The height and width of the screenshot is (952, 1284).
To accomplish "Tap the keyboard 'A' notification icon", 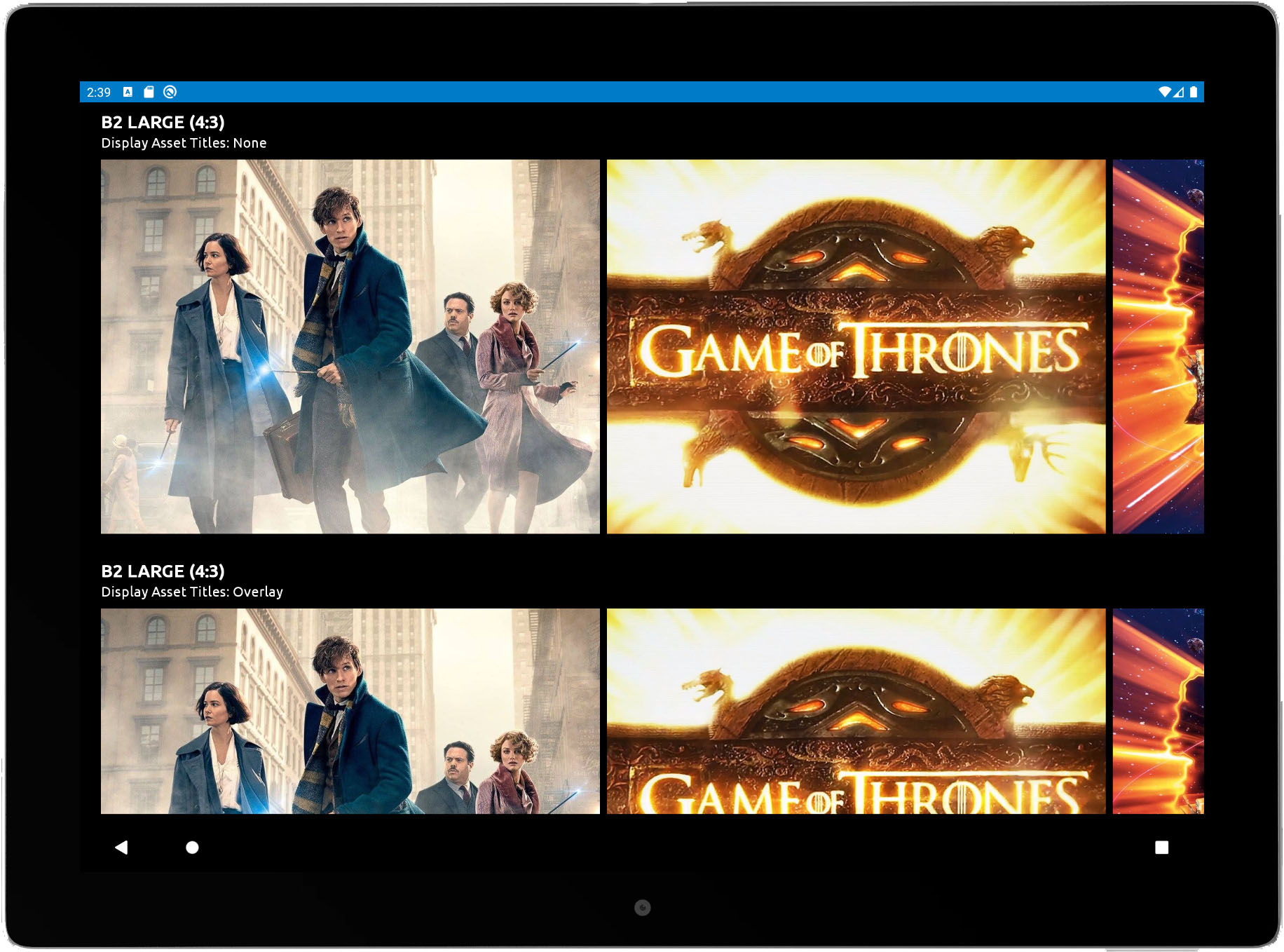I will pyautogui.click(x=128, y=92).
